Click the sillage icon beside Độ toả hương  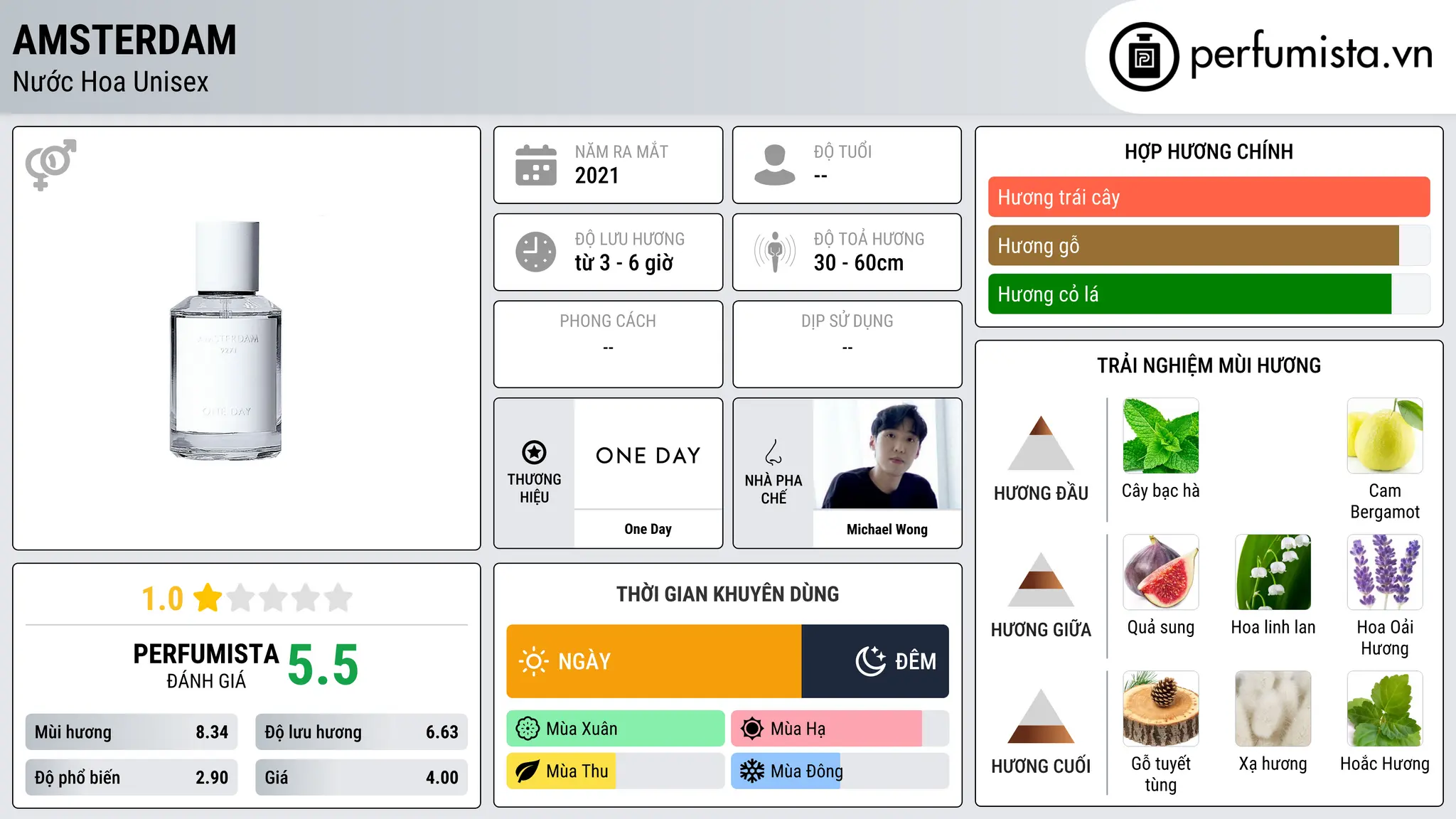pos(775,252)
